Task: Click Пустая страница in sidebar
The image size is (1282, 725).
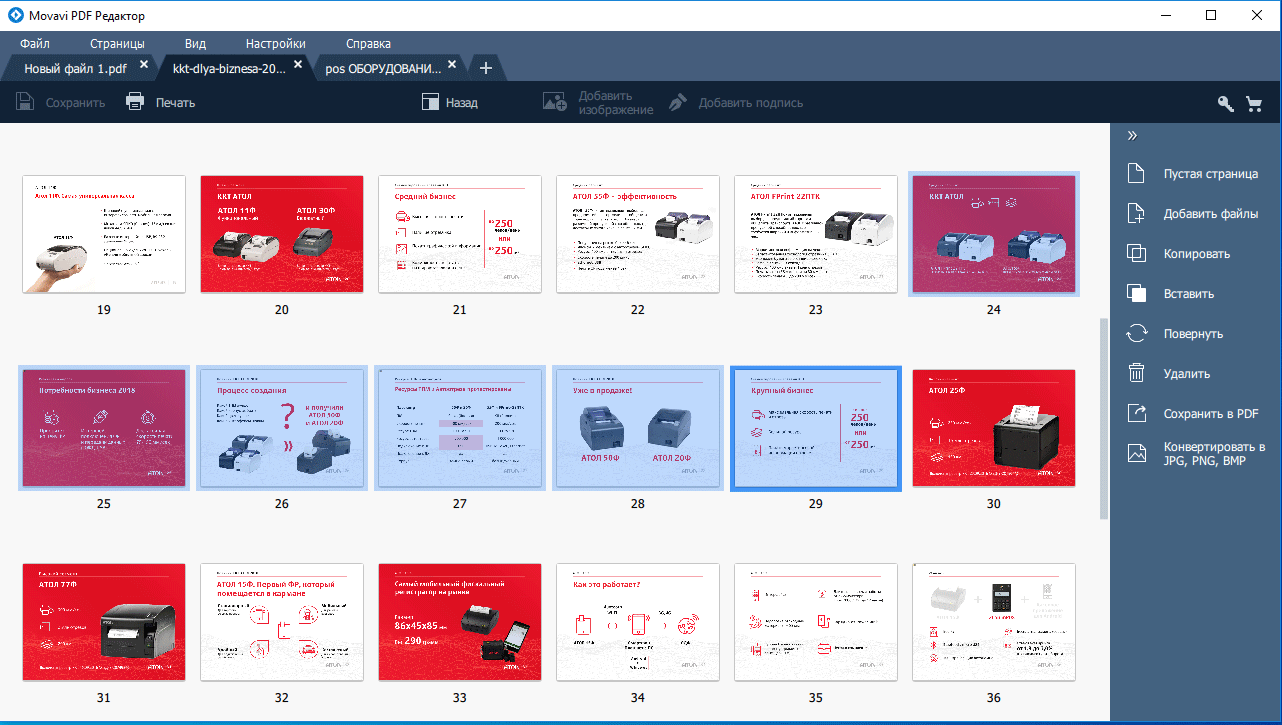Action: (x=1211, y=174)
